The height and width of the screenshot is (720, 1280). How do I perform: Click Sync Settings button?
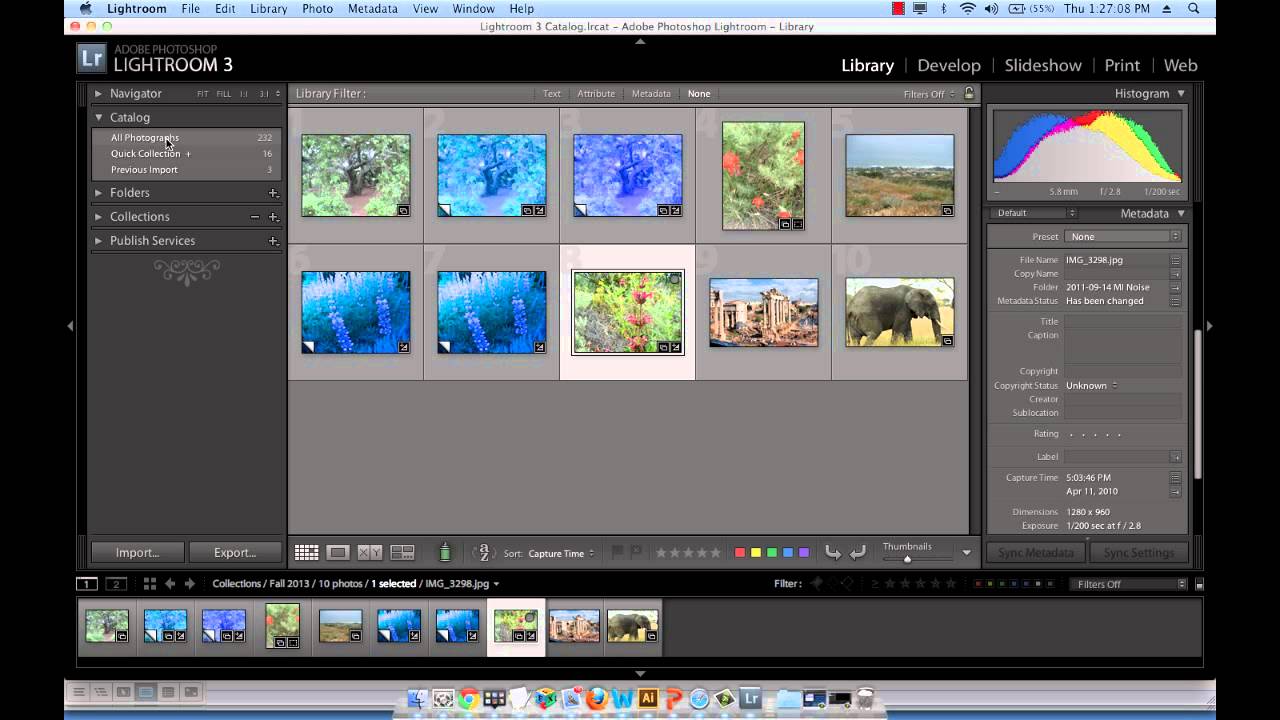1138,553
